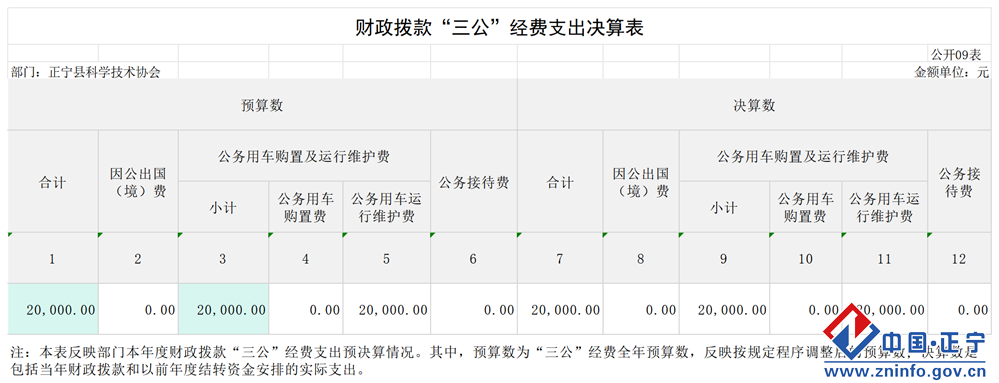Image resolution: width=999 pixels, height=383 pixels.
Task: Click the 公务接待费 header under 决算数
Action: click(x=958, y=182)
